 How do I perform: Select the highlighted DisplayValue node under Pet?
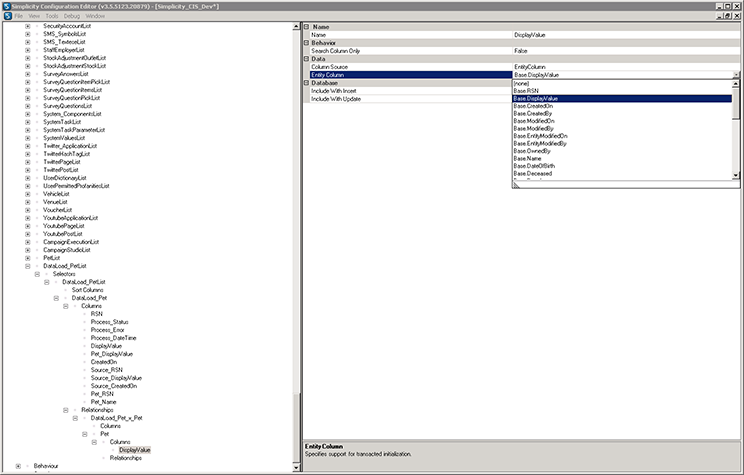[x=135, y=450]
